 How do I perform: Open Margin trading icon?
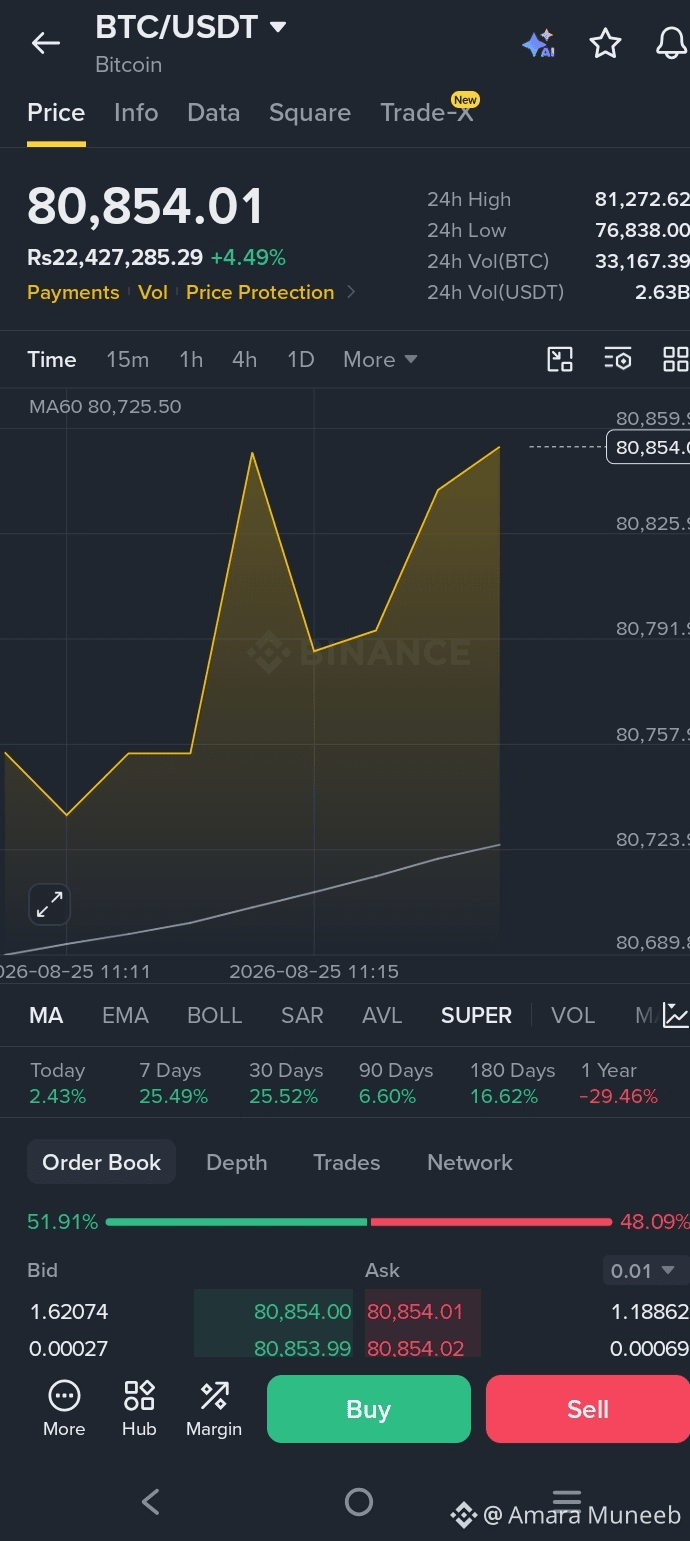coord(214,1408)
